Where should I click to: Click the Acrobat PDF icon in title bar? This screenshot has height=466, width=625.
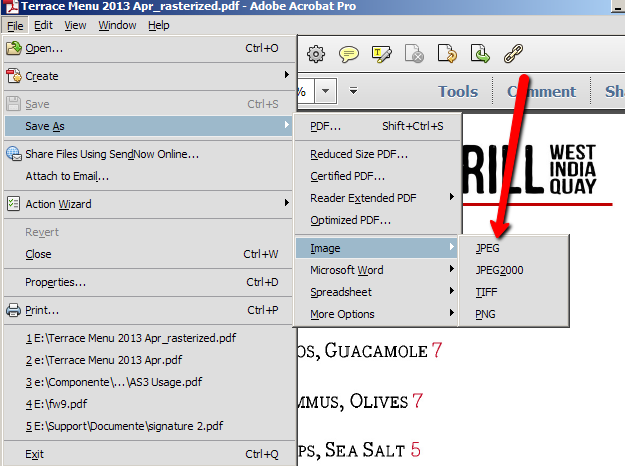10,6
